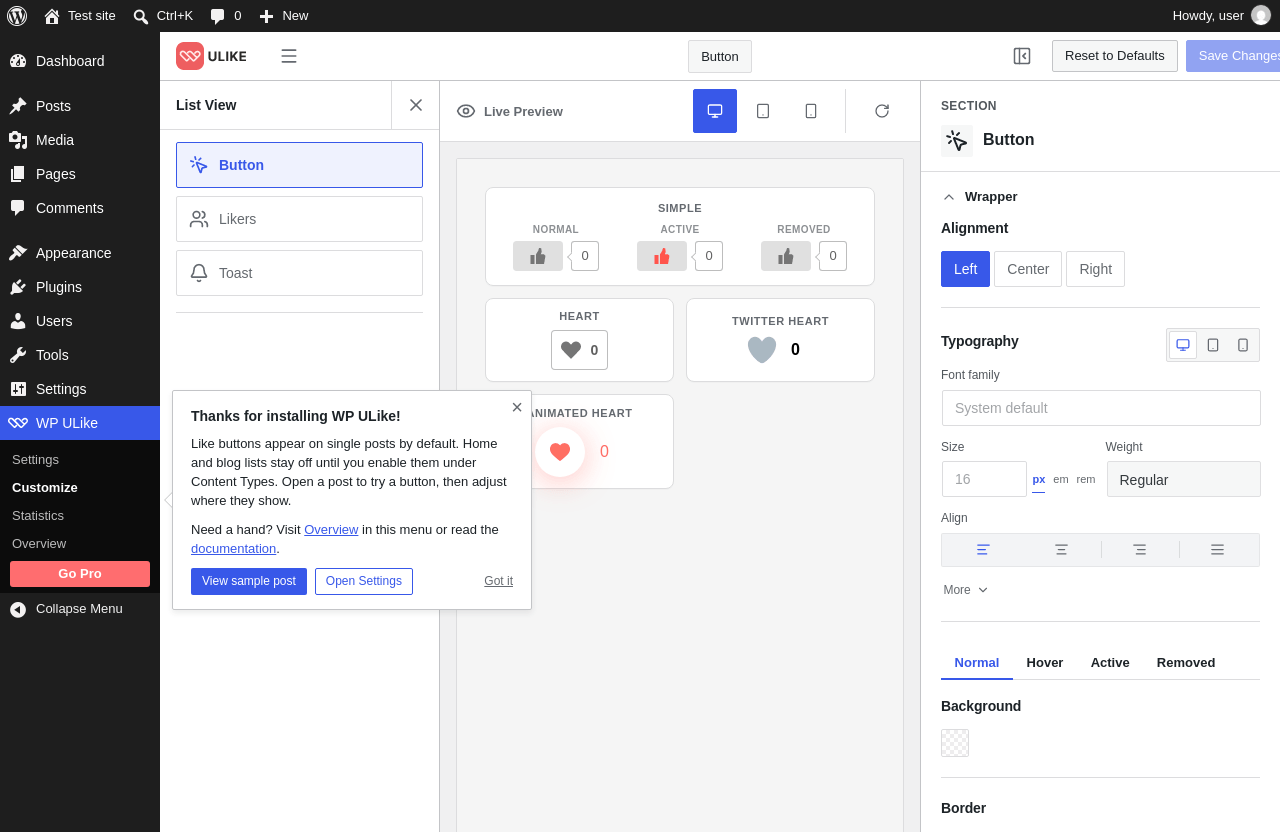Open the Tools menu

[x=80, y=355]
